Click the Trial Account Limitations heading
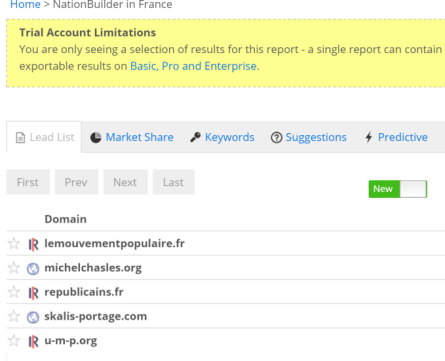Image resolution: width=445 pixels, height=361 pixels. [88, 33]
